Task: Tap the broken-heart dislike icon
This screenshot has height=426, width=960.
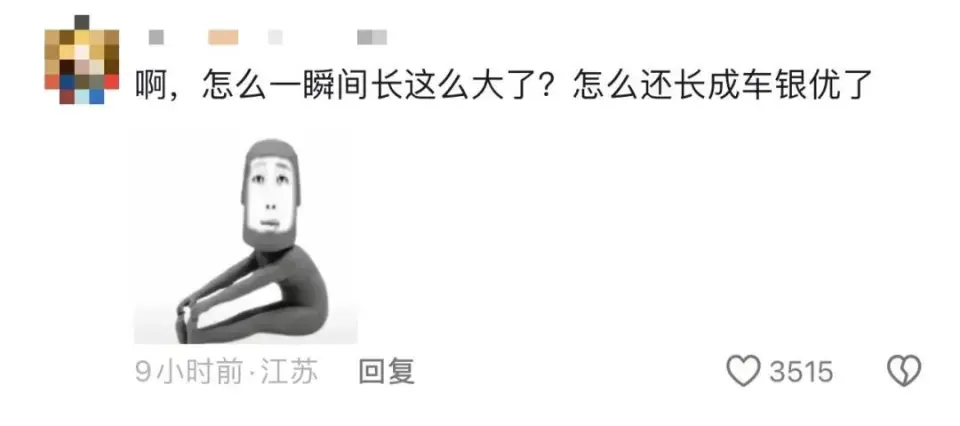Action: point(904,371)
